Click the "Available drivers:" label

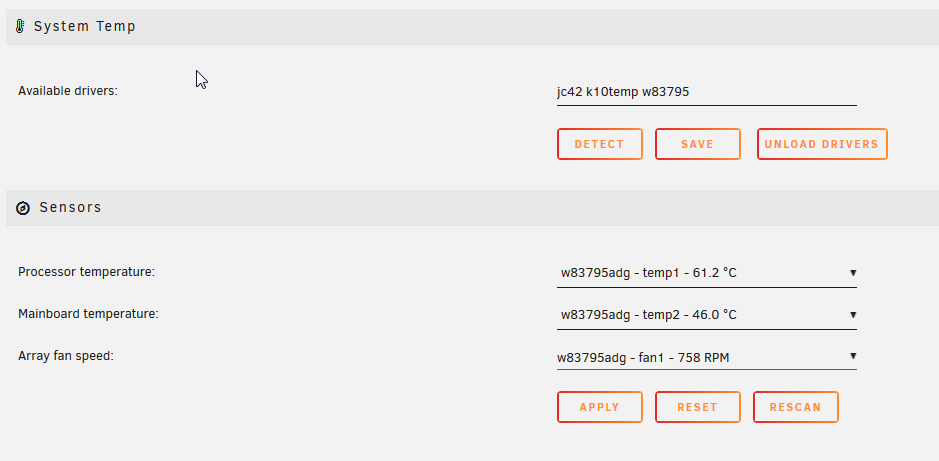point(68,91)
